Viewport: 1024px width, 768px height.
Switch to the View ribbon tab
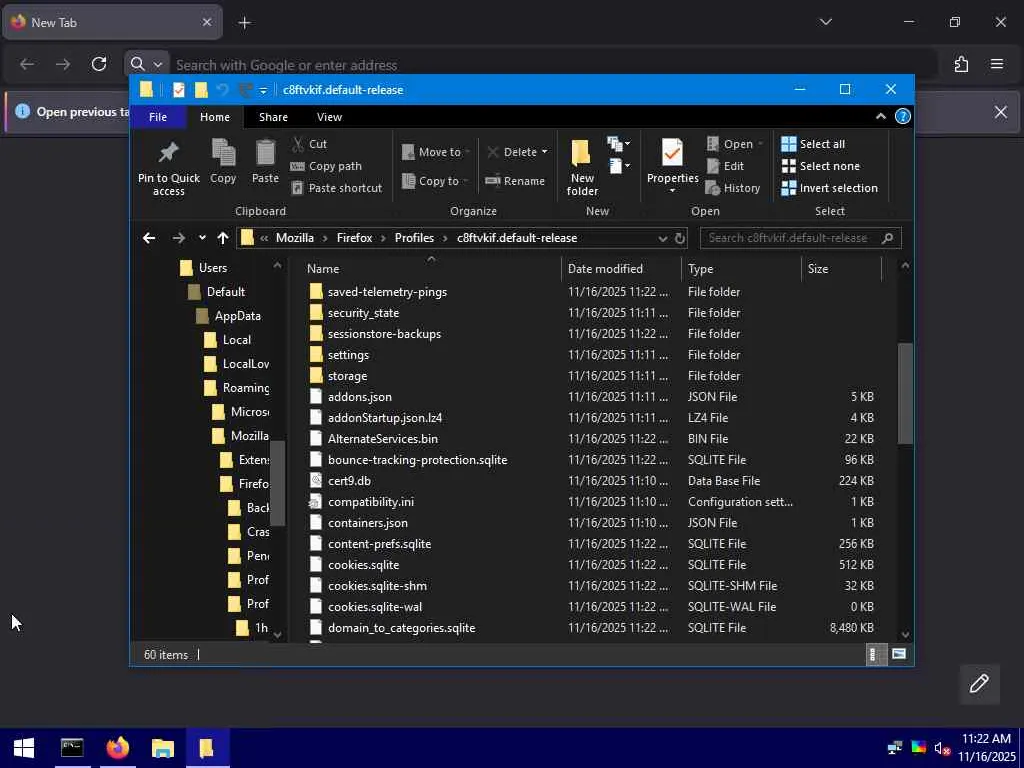[329, 117]
